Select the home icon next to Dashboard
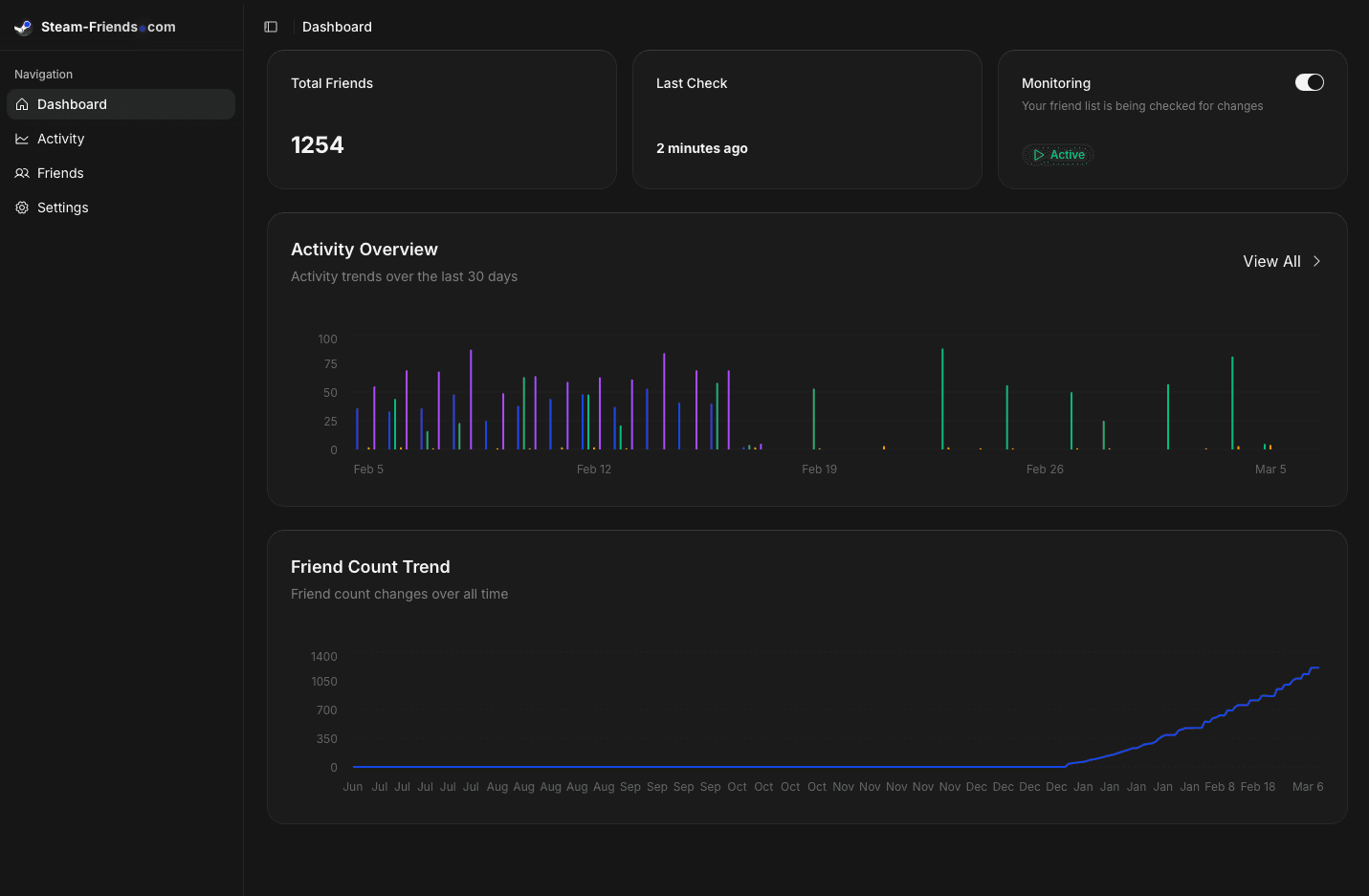Image resolution: width=1369 pixels, height=896 pixels. tap(21, 104)
